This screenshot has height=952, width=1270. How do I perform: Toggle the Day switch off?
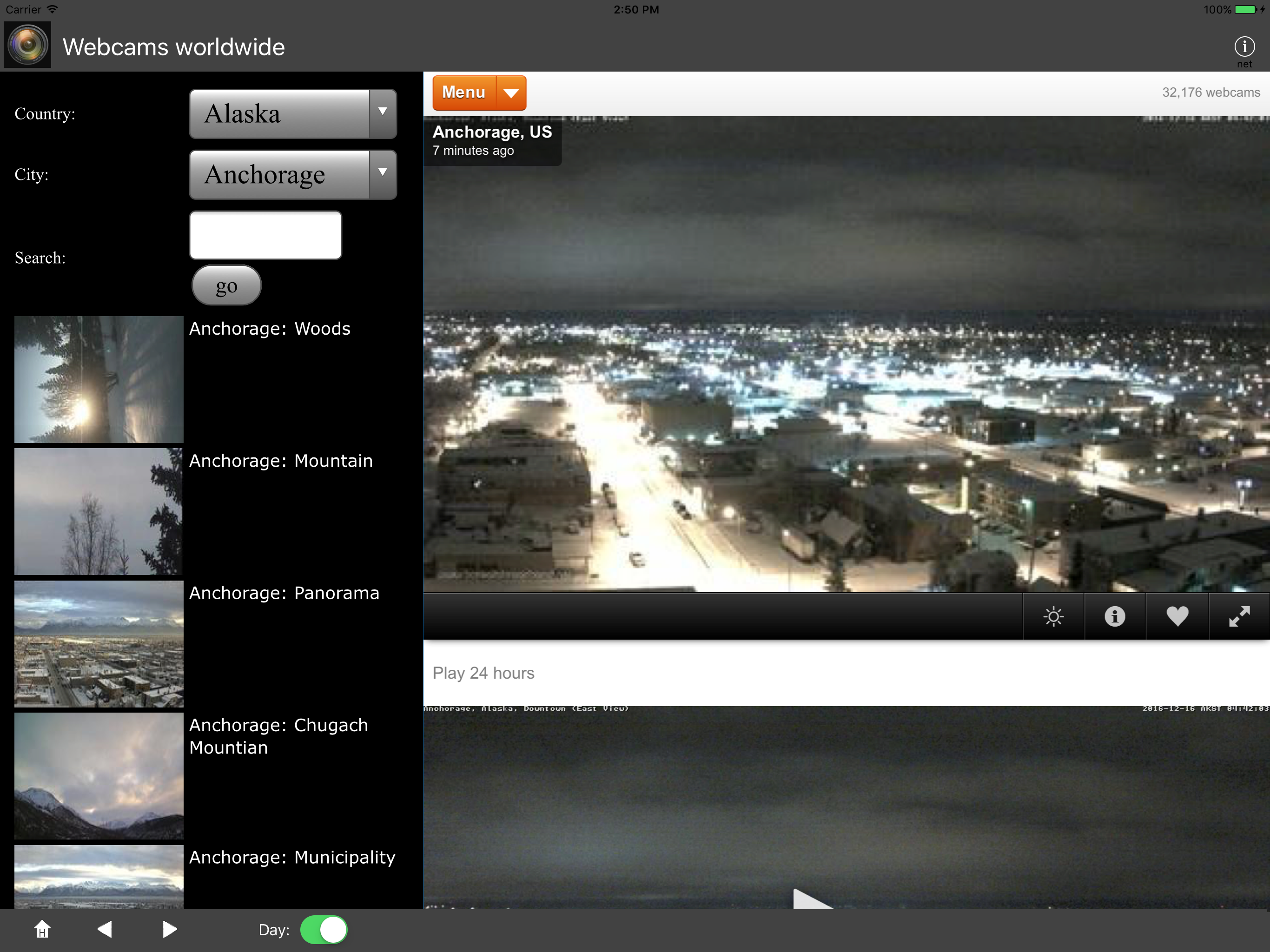tap(324, 930)
